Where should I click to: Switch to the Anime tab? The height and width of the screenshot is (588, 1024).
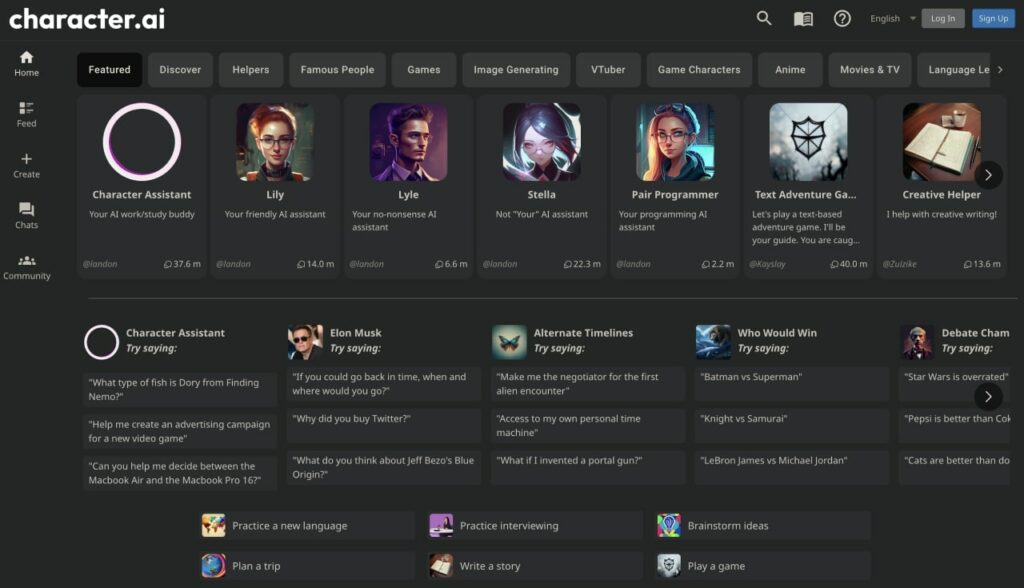790,69
